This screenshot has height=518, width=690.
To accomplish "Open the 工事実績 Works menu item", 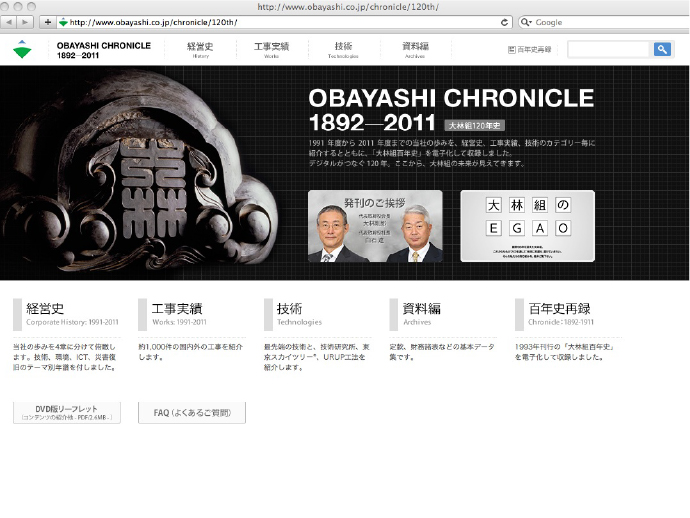I will coord(272,49).
